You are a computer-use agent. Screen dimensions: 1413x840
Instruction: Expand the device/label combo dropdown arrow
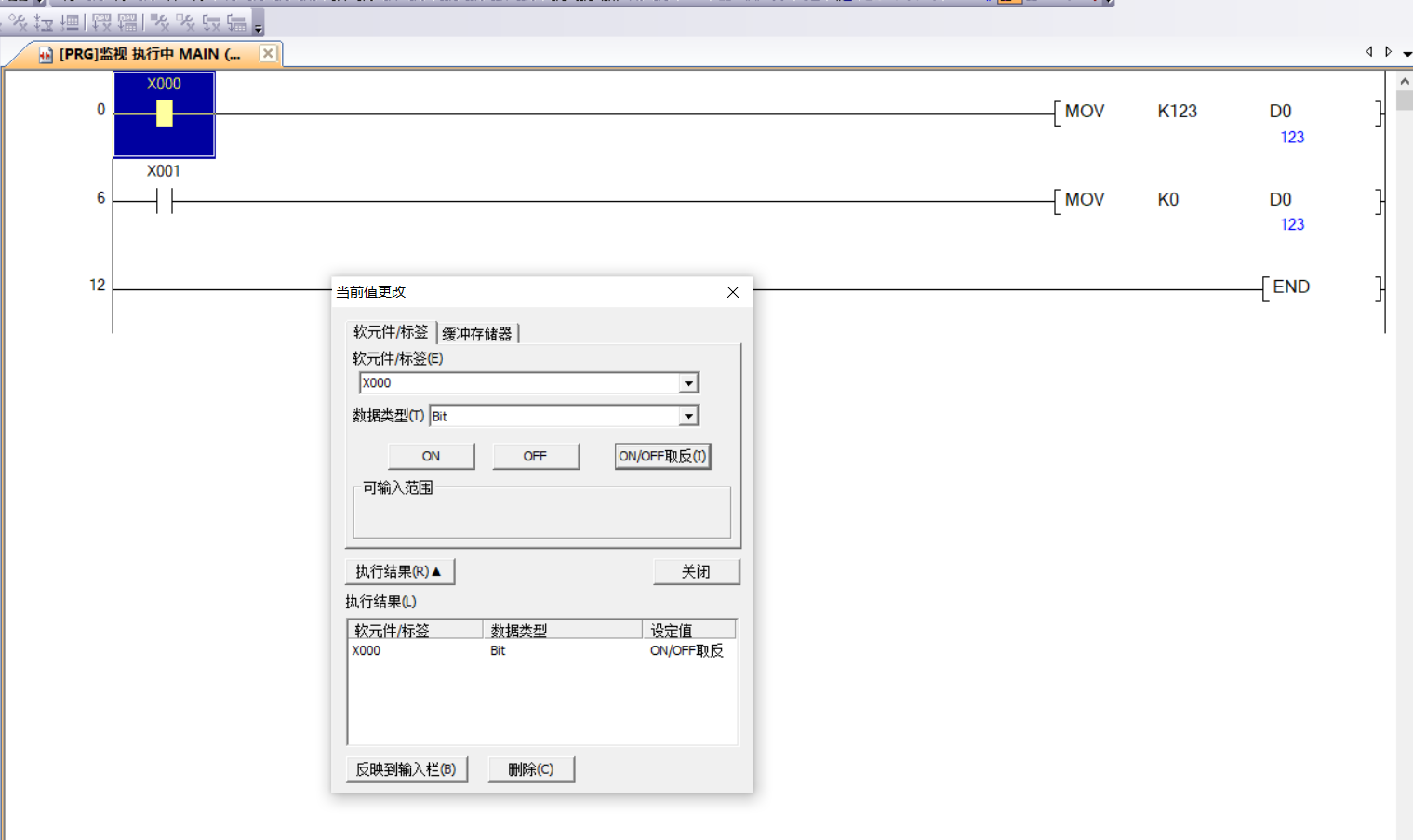[x=688, y=383]
